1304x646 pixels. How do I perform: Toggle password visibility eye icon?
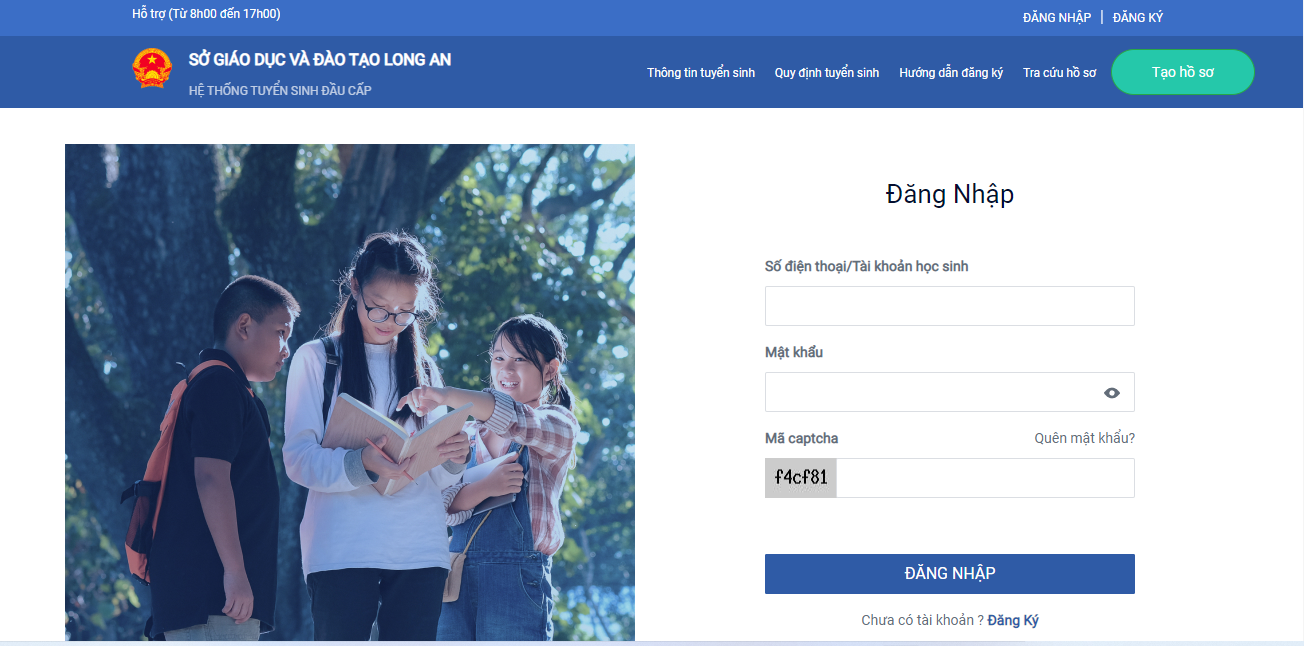[1112, 393]
